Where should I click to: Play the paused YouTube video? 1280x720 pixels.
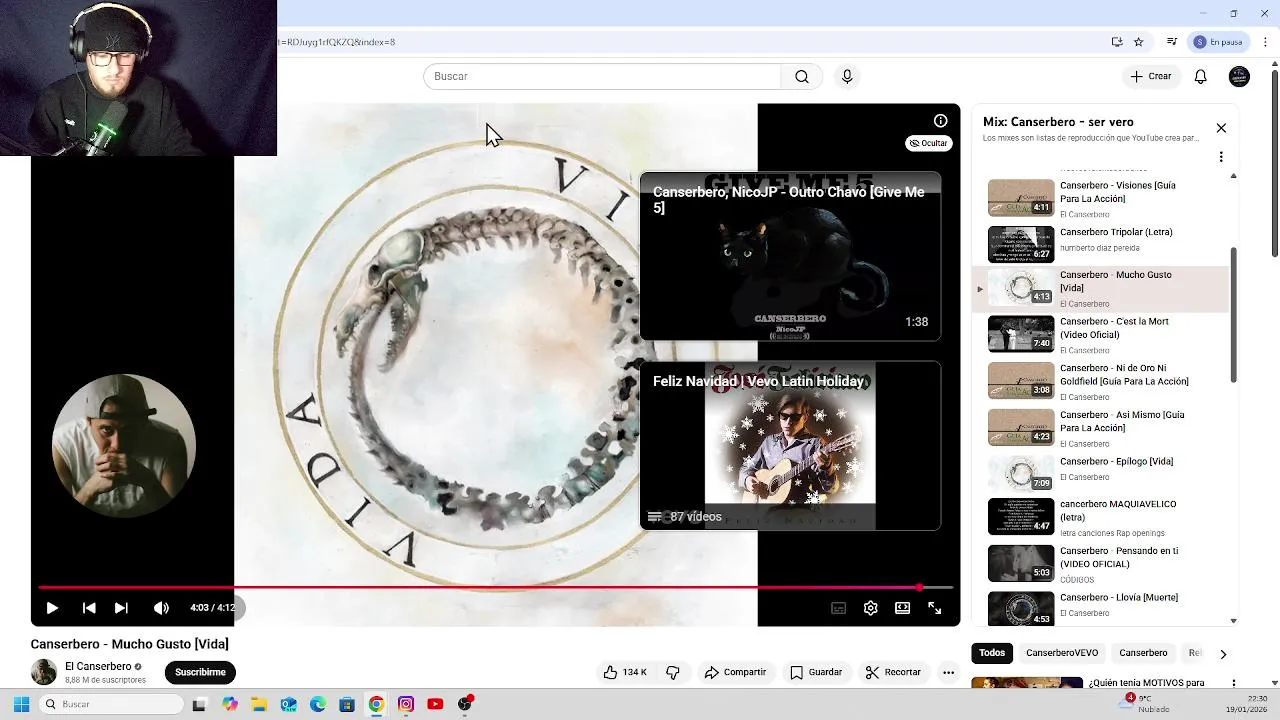click(x=52, y=608)
